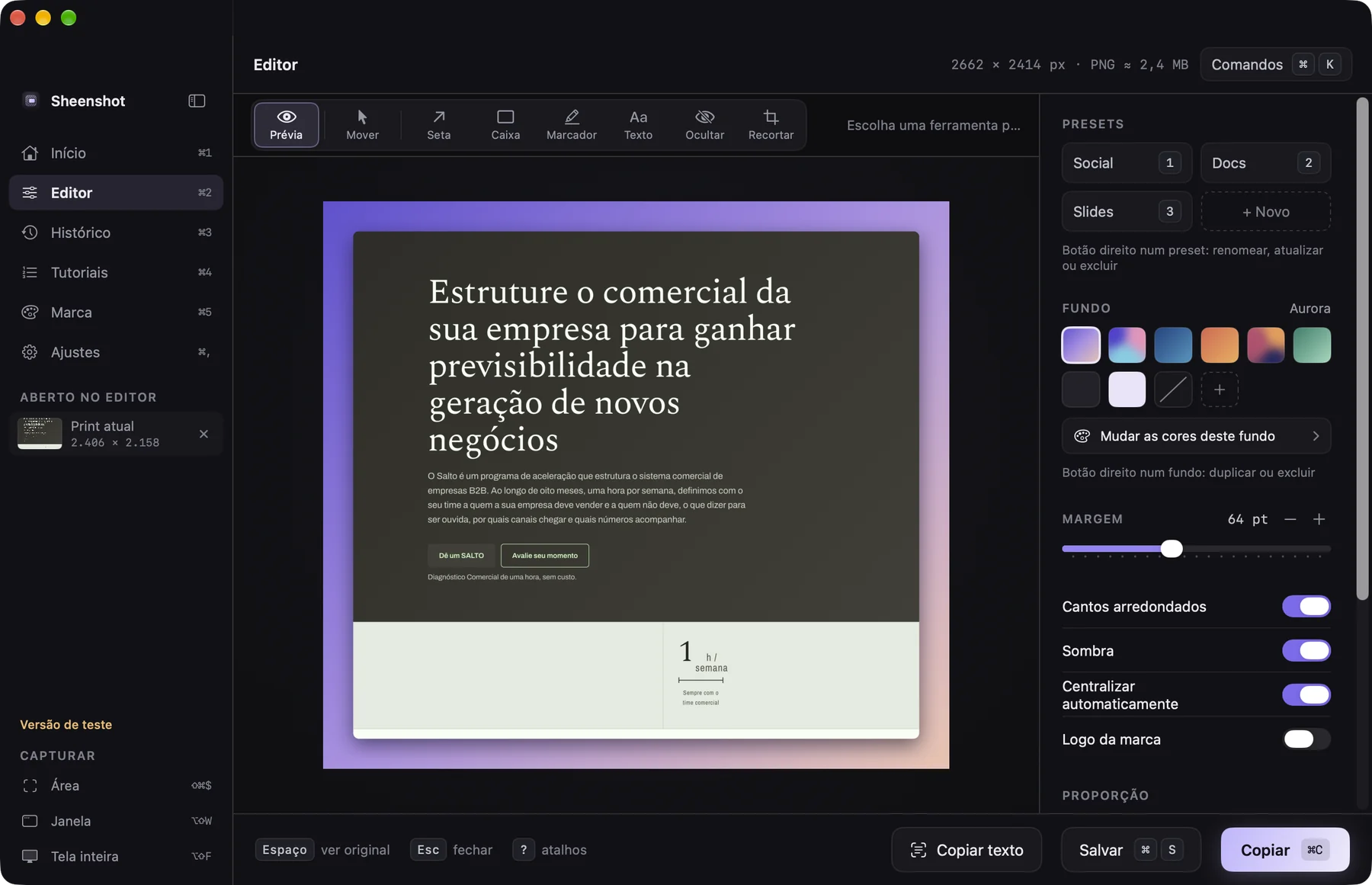Select the Caixa rectangle tool
The image size is (1372, 885).
[505, 125]
